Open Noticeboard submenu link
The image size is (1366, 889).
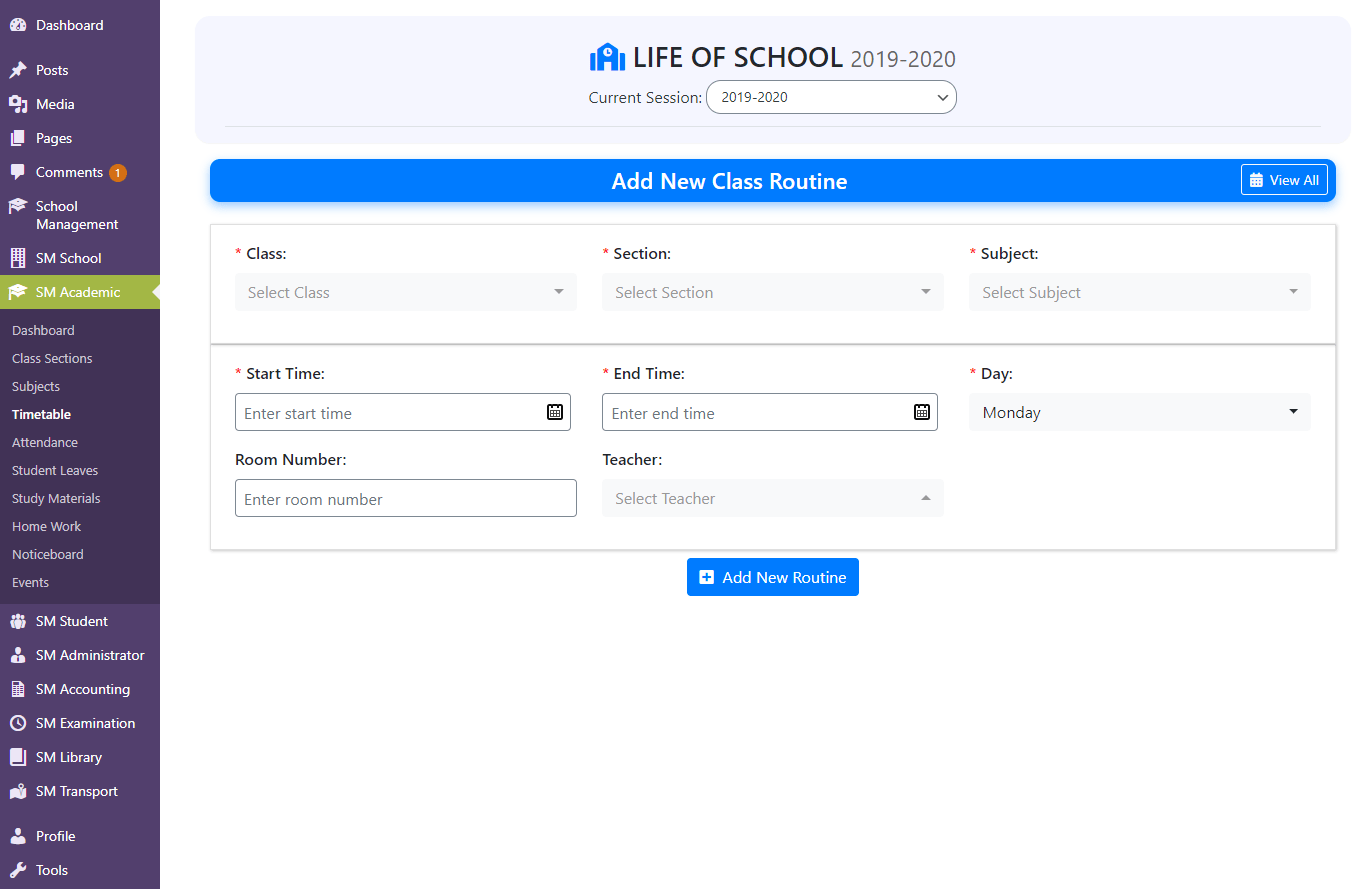[48, 554]
